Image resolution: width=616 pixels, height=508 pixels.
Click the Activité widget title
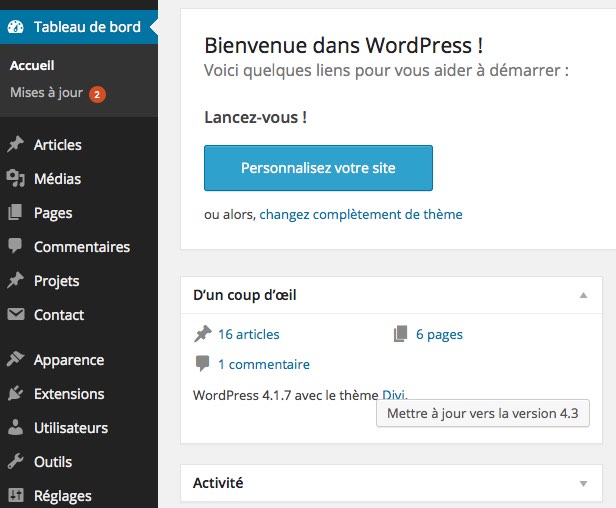coord(218,483)
